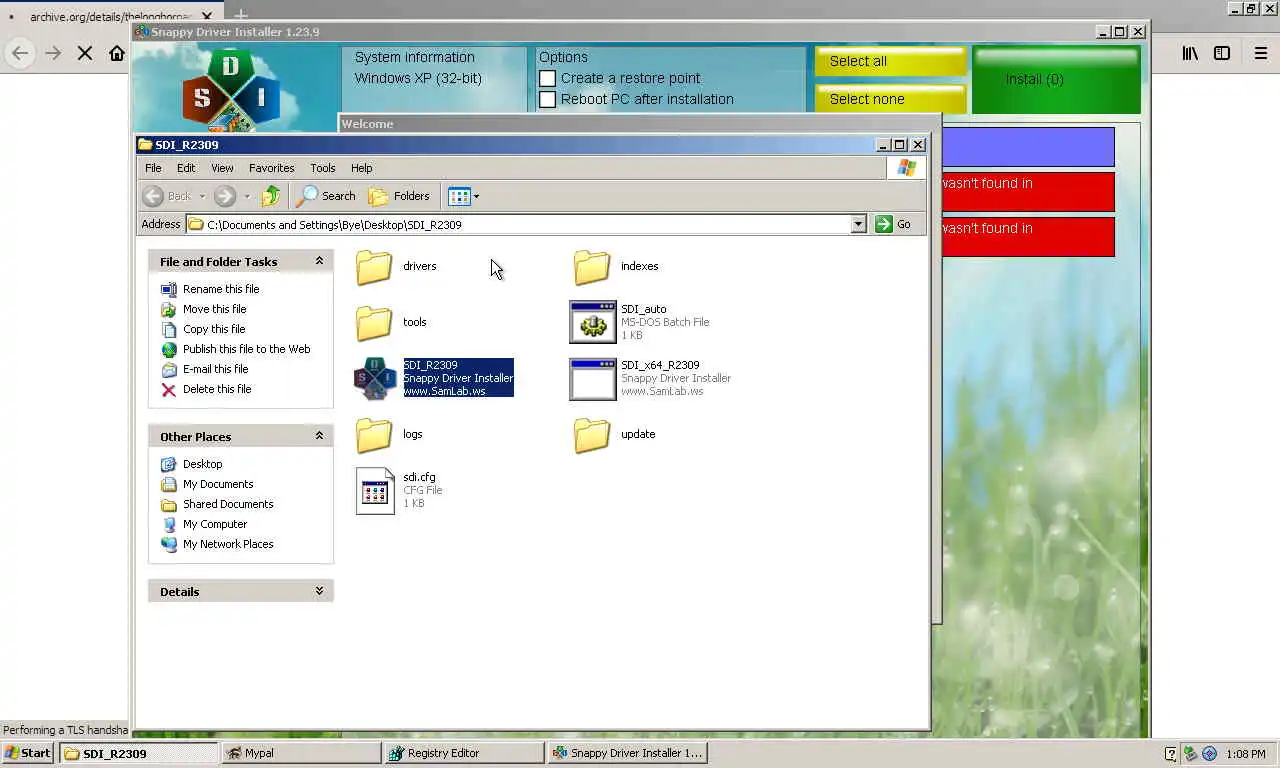Viewport: 1280px width, 768px height.
Task: Click the SDI logo in Snappy Driver Installer
Action: pos(231,91)
